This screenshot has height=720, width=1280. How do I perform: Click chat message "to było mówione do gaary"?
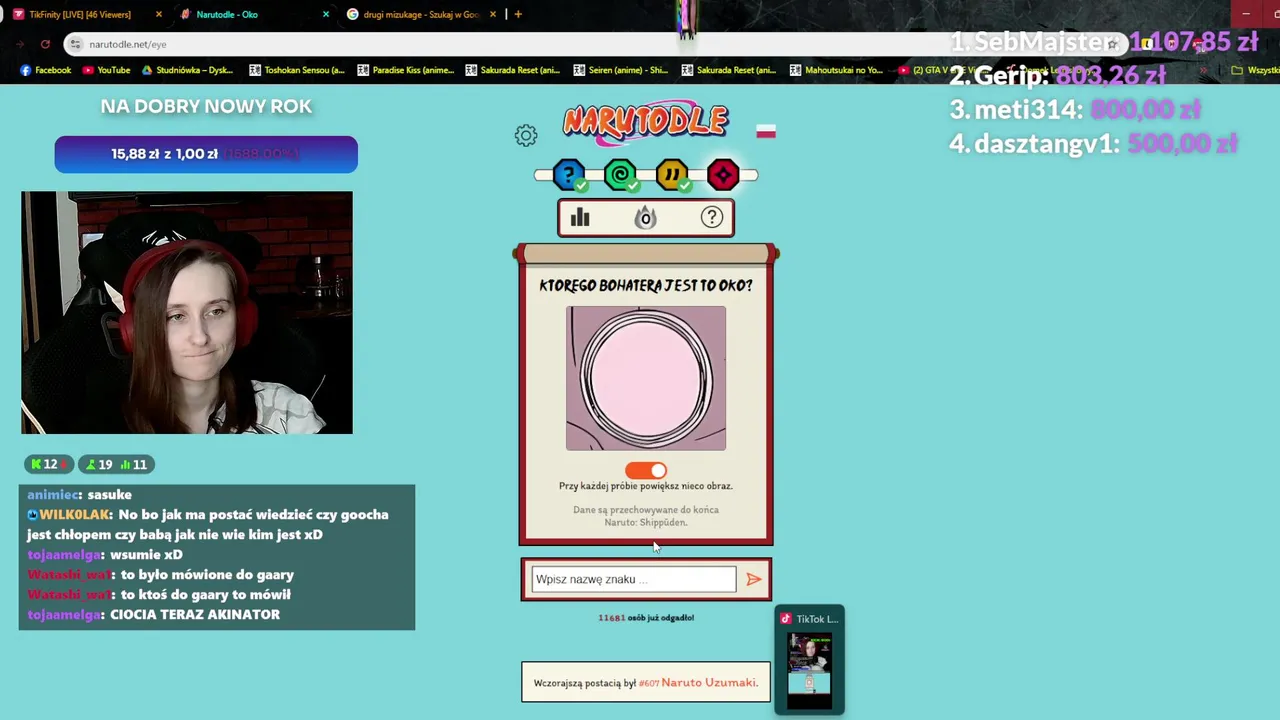207,574
